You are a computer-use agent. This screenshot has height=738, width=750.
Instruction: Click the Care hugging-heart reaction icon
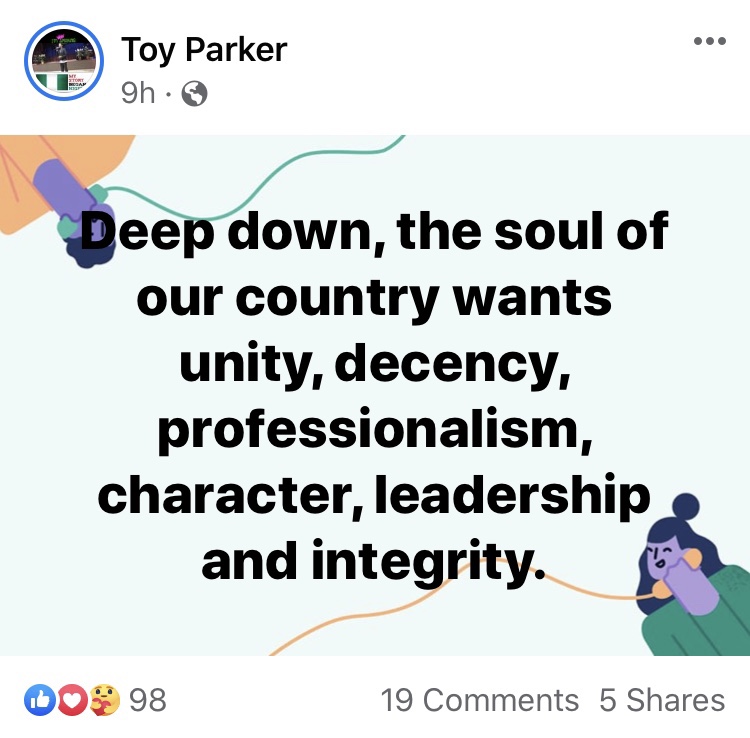click(105, 700)
